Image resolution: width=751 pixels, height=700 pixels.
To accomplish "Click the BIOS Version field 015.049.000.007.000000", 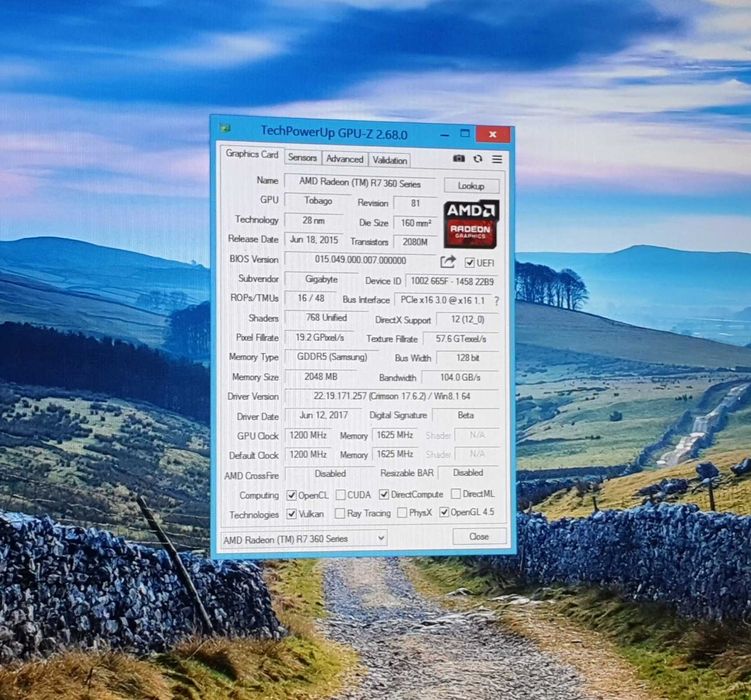I will pyautogui.click(x=360, y=260).
